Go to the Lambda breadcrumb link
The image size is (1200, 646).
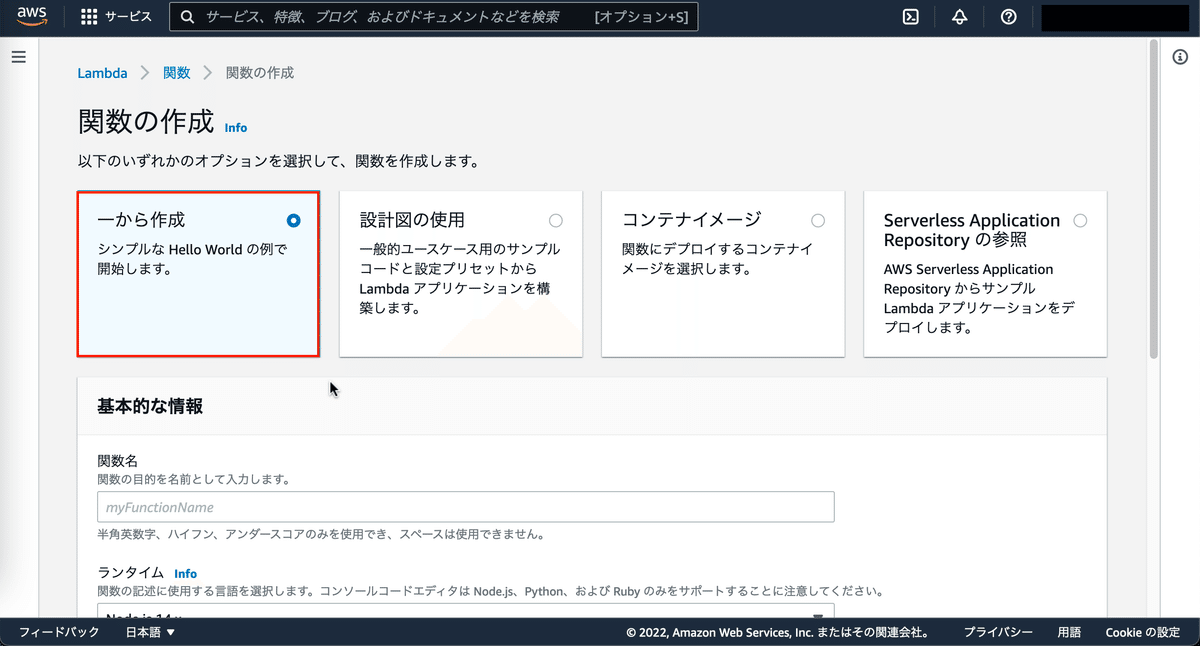[103, 73]
